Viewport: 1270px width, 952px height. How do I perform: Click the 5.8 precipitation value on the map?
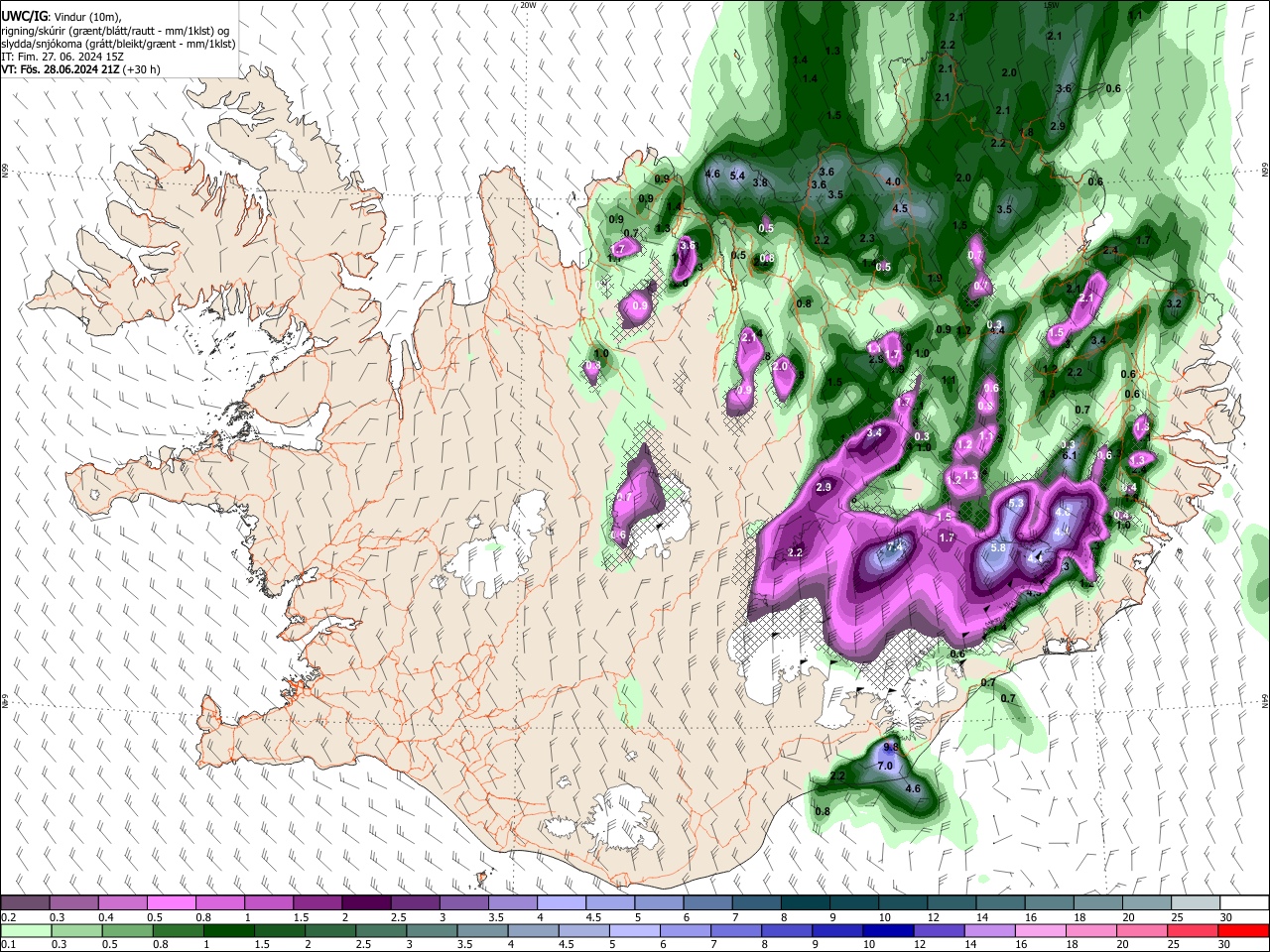click(x=999, y=547)
